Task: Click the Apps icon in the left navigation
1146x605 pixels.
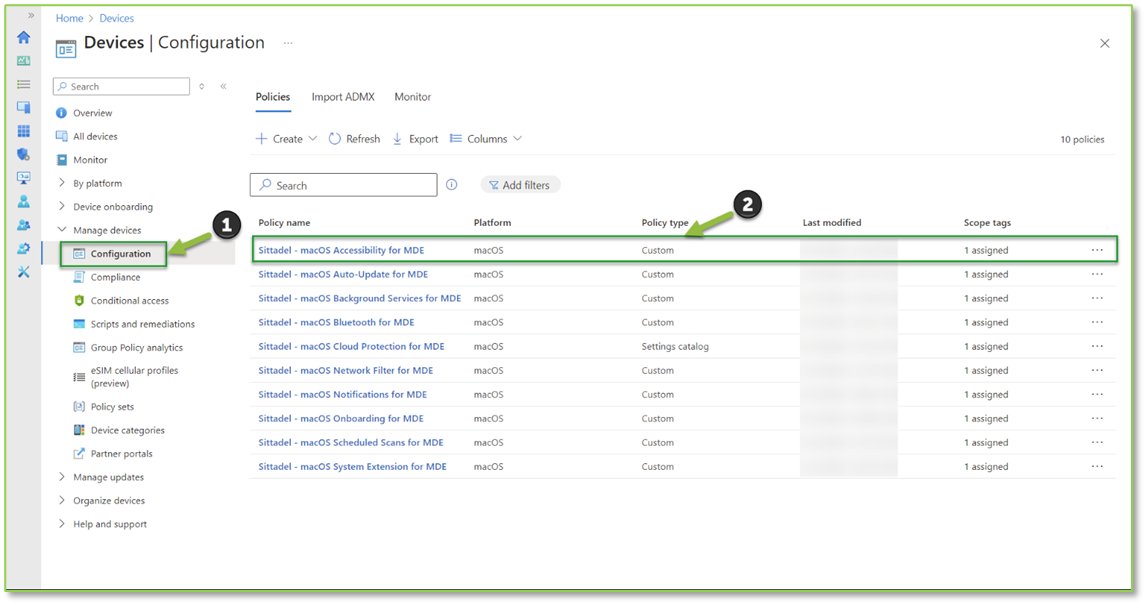Action: point(23,131)
